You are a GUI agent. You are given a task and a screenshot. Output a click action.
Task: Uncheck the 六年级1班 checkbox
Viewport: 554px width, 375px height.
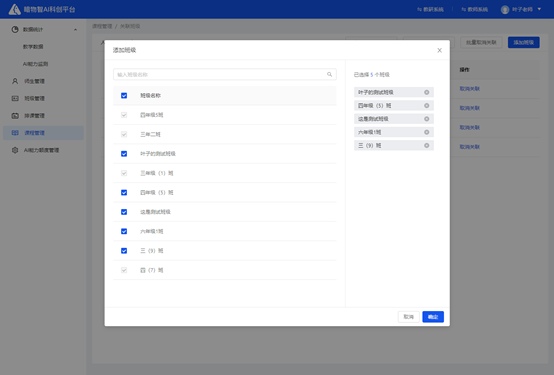tap(124, 231)
